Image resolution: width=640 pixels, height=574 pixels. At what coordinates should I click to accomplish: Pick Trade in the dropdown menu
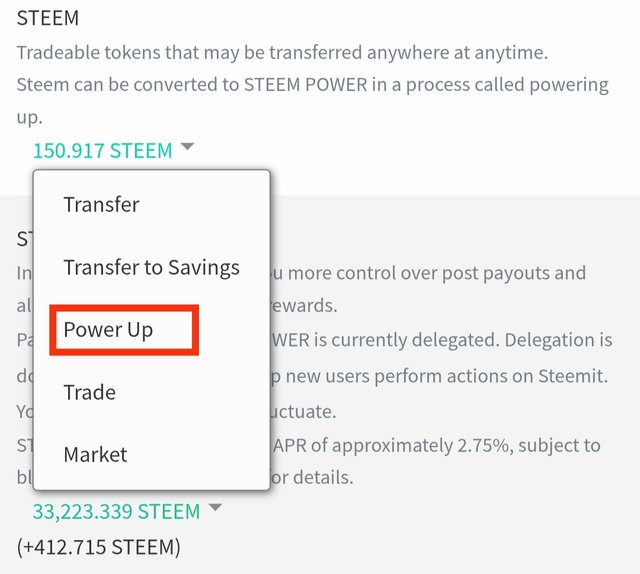(90, 392)
